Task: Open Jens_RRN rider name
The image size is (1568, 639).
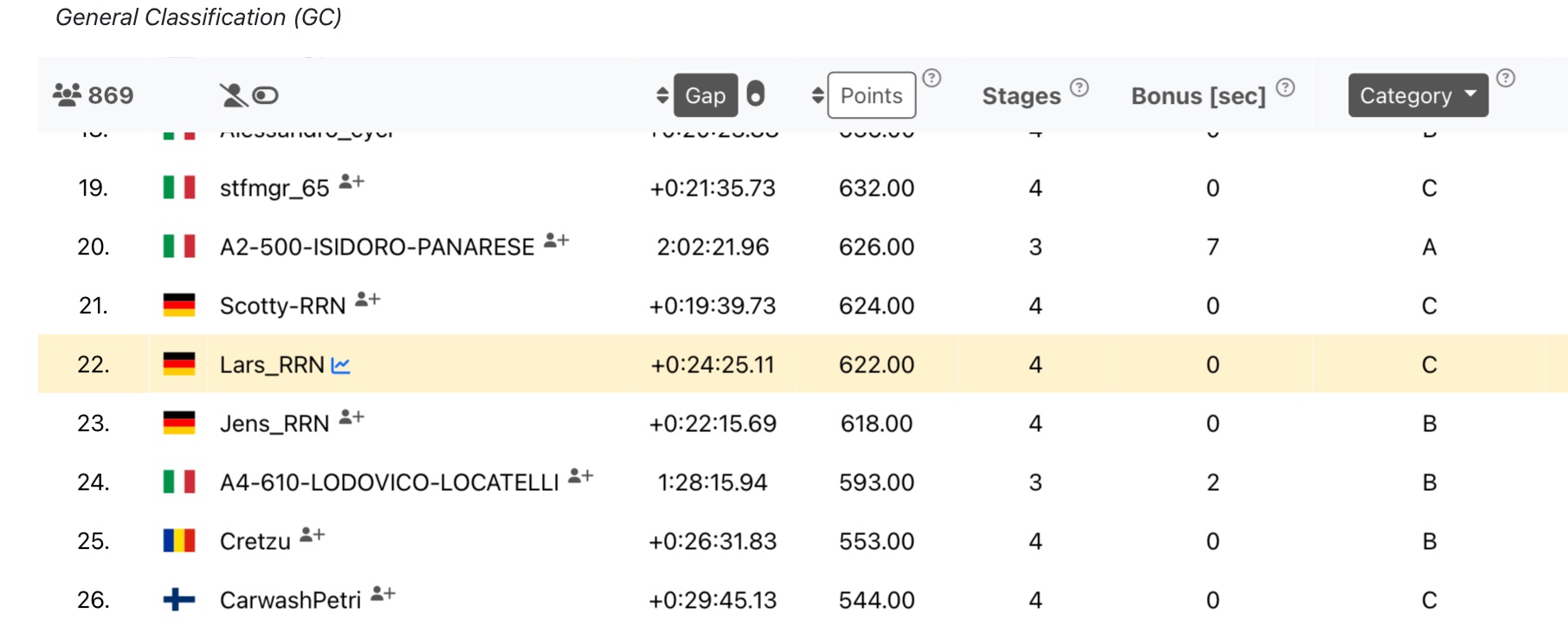Action: pyautogui.click(x=274, y=424)
